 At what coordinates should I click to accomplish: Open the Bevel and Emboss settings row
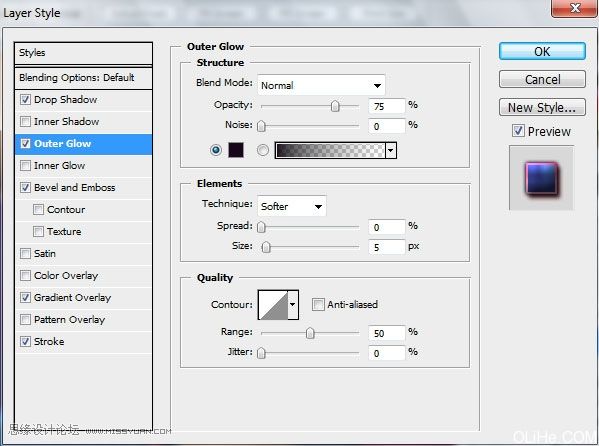[x=83, y=188]
